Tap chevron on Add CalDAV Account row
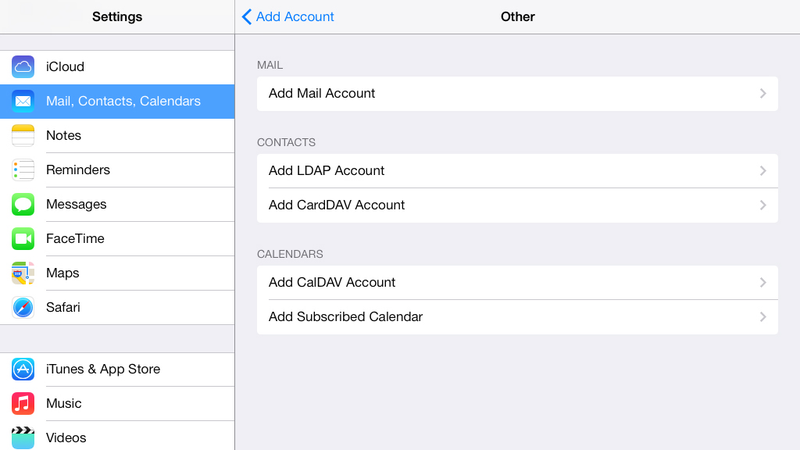Screen dimensions: 800x450 (763, 283)
